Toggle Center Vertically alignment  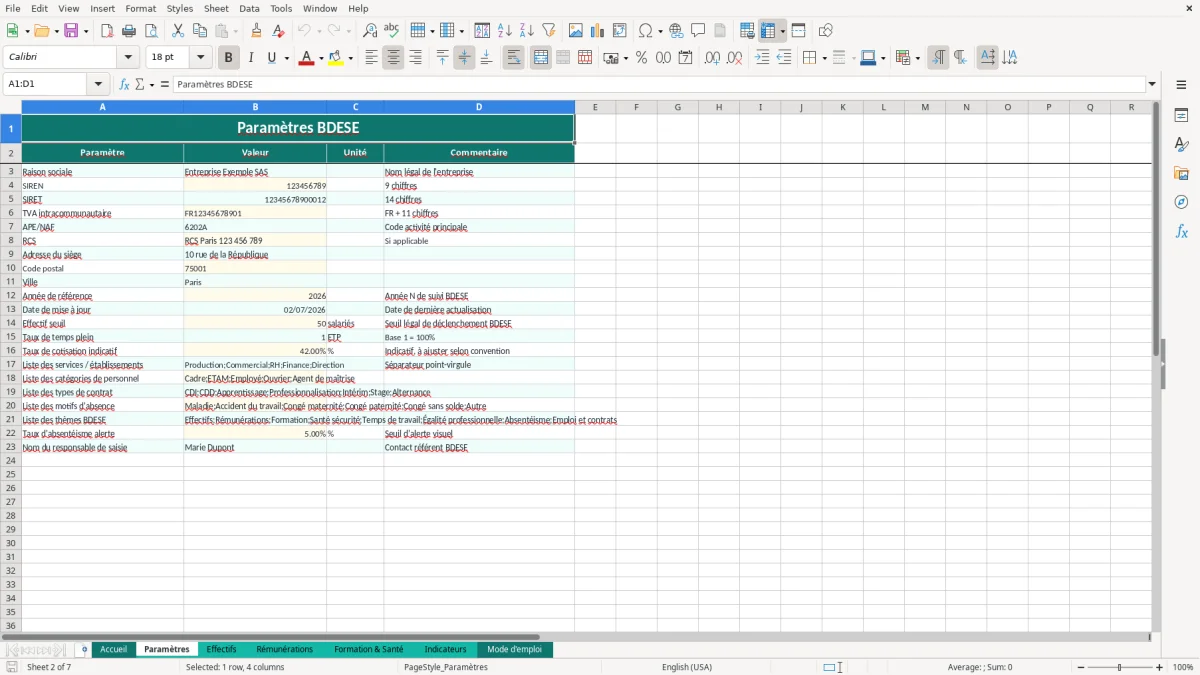[464, 58]
